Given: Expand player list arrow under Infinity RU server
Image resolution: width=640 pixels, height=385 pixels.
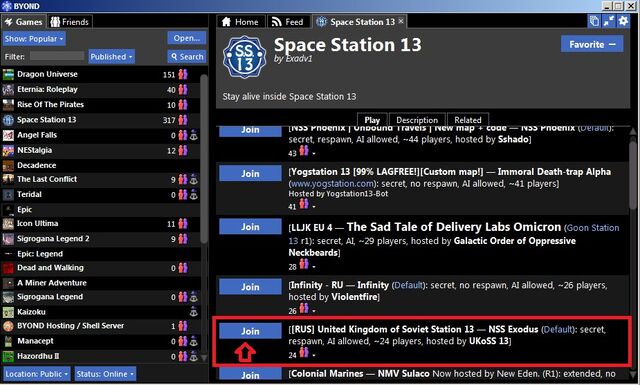Looking at the screenshot, I should [314, 311].
